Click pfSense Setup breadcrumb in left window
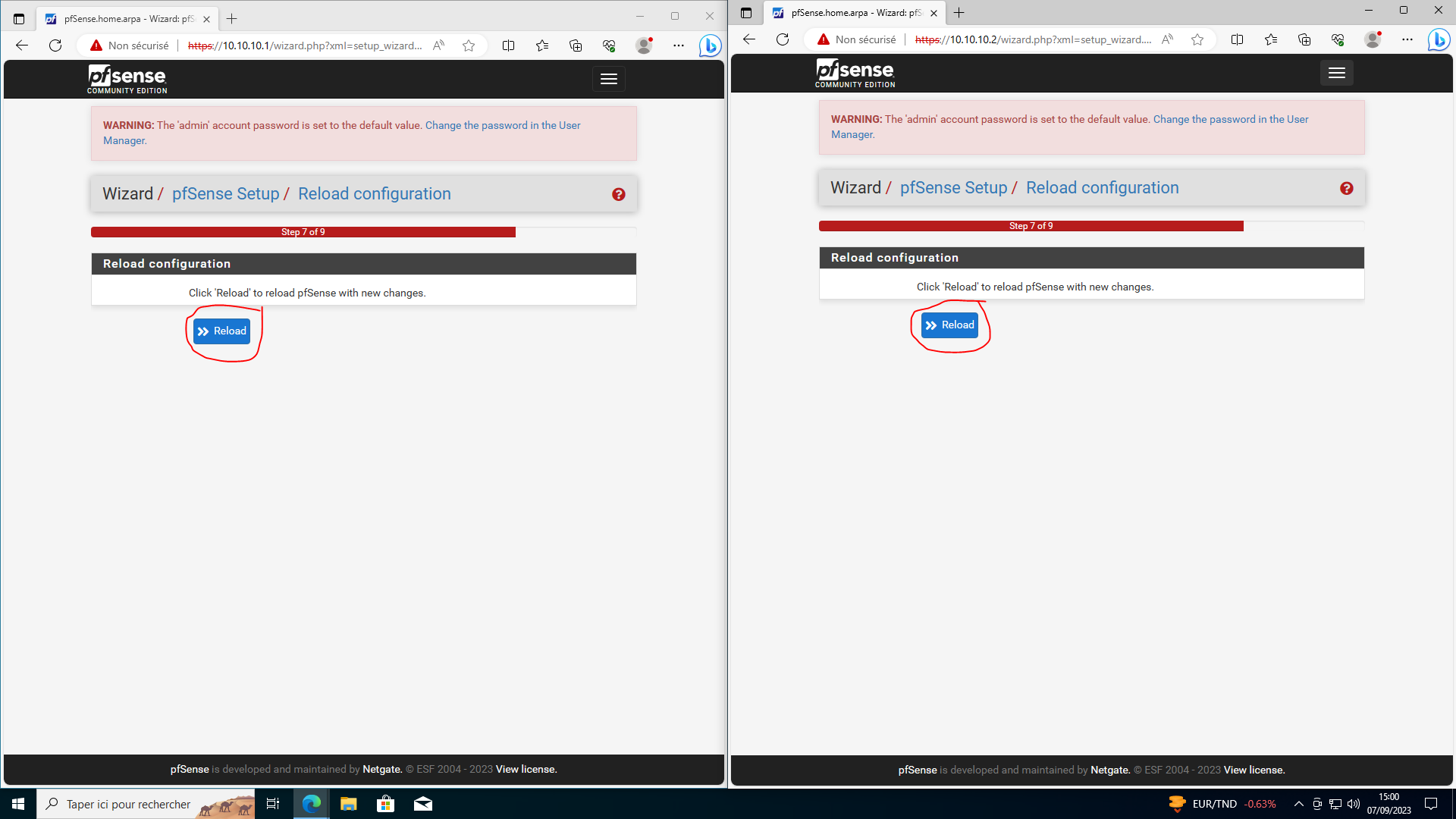Screen dimensions: 1456x819 (x=225, y=194)
